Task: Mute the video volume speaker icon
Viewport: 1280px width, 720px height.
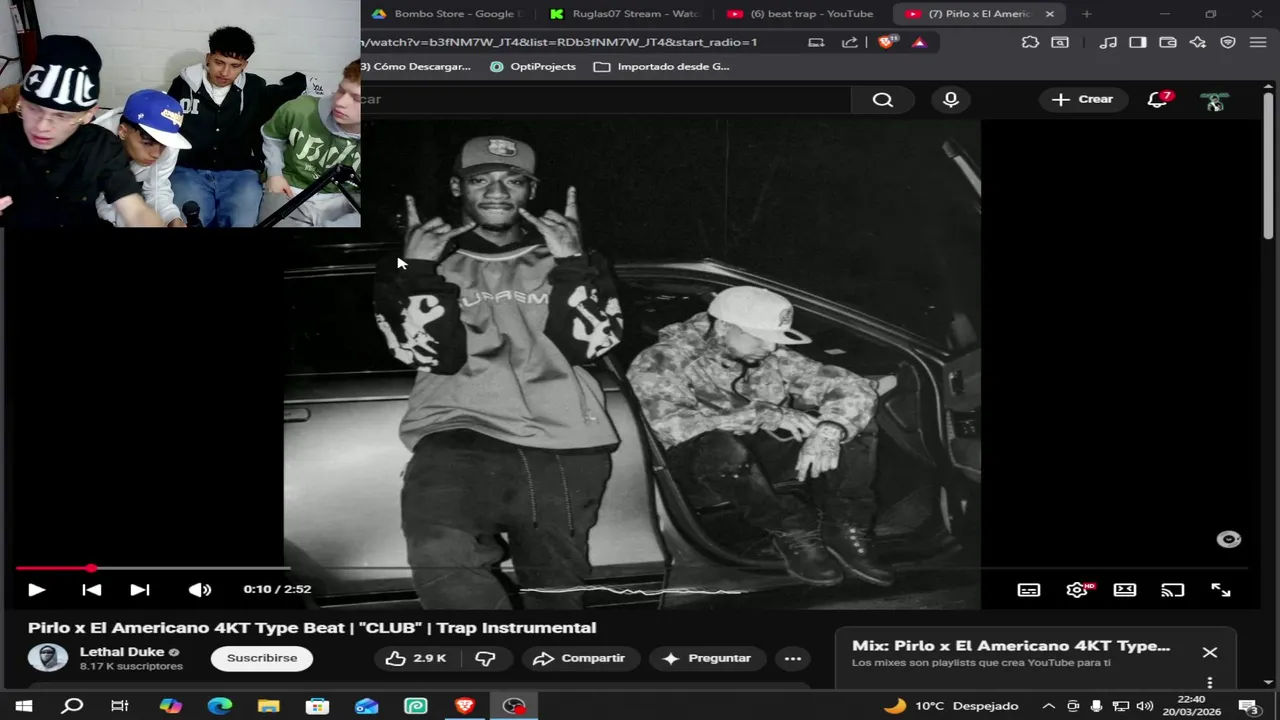Action: tap(200, 590)
